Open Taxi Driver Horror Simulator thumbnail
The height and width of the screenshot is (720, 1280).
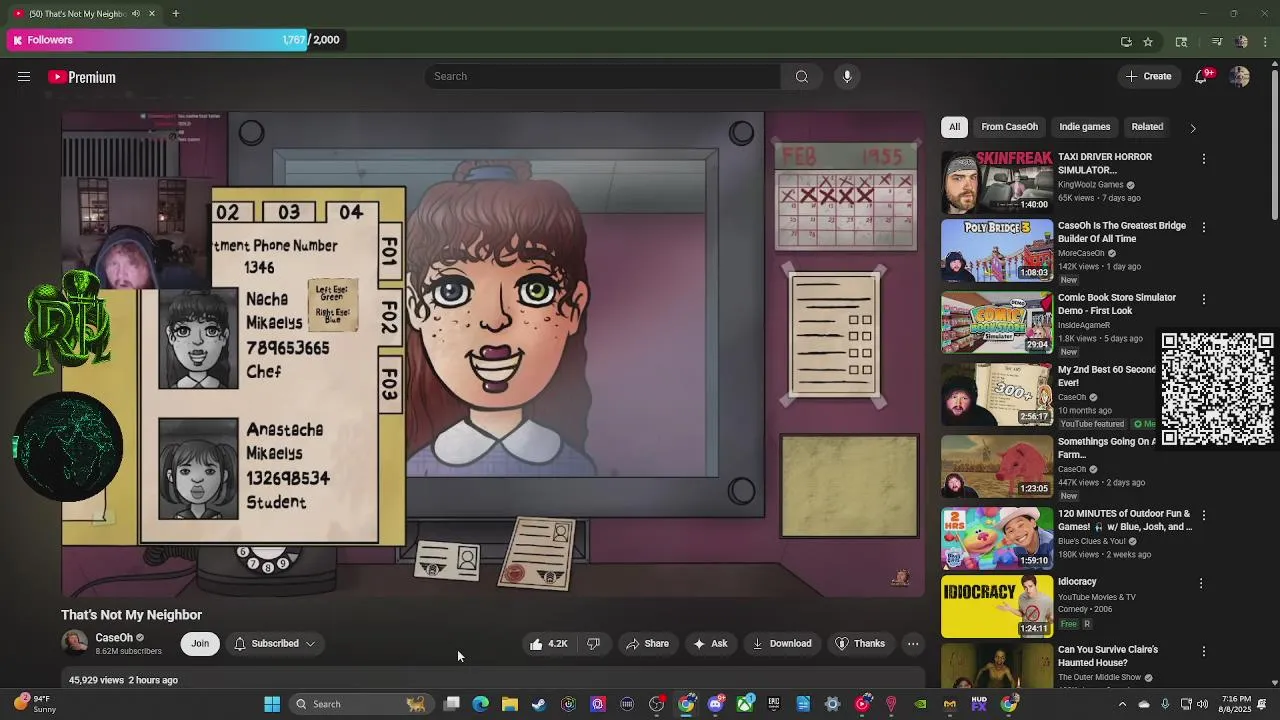[997, 182]
